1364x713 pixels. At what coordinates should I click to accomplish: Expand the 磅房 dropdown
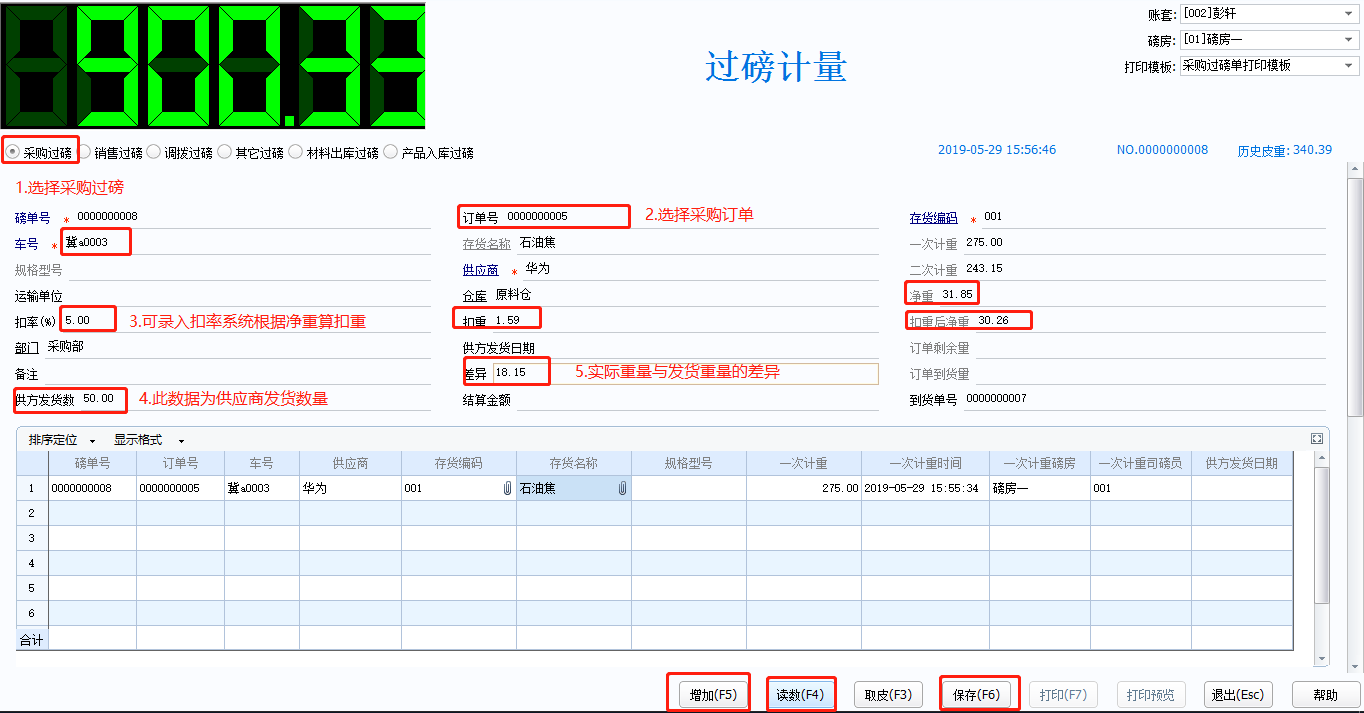[x=1348, y=40]
